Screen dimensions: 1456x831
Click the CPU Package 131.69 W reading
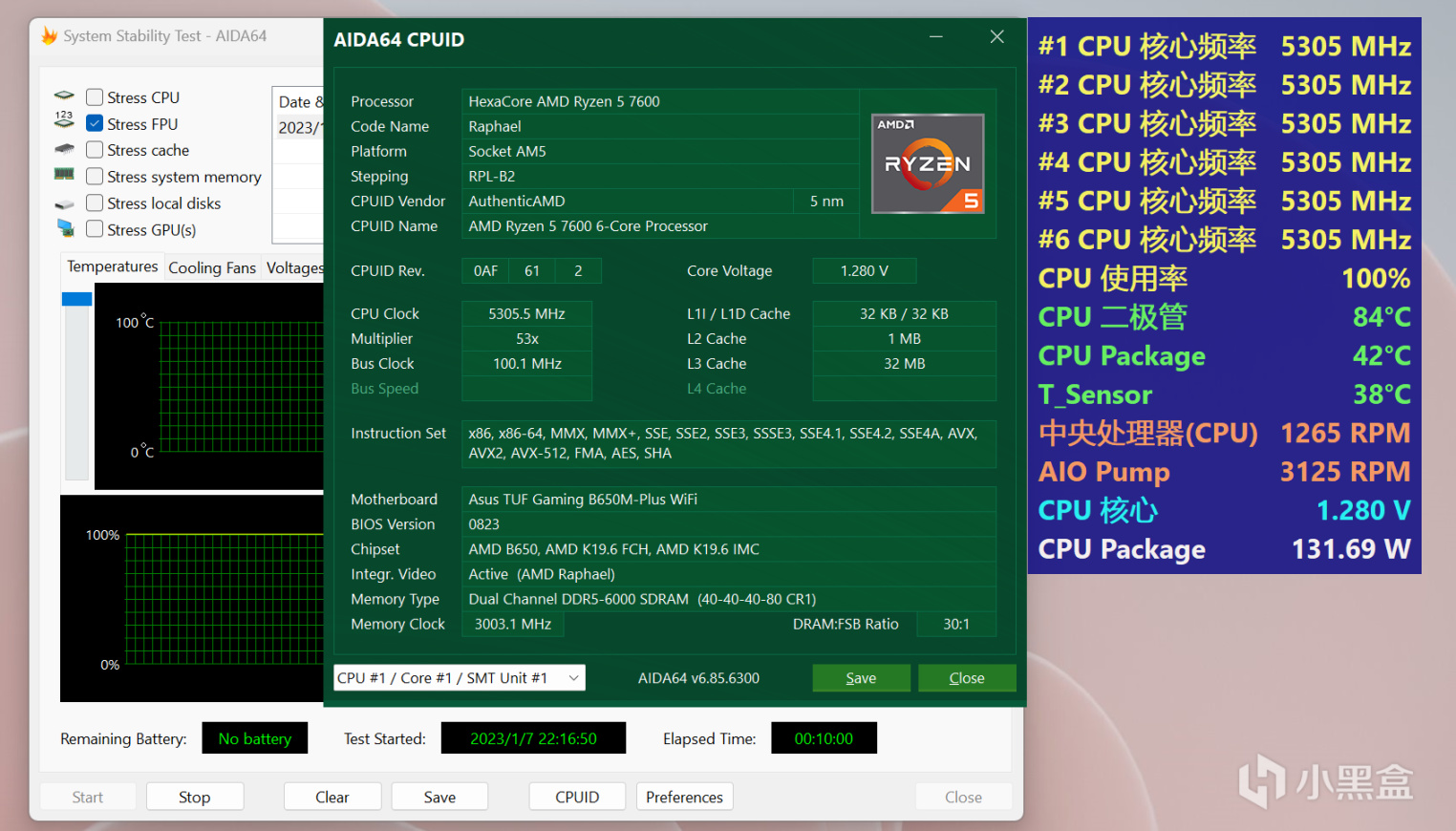click(1351, 548)
